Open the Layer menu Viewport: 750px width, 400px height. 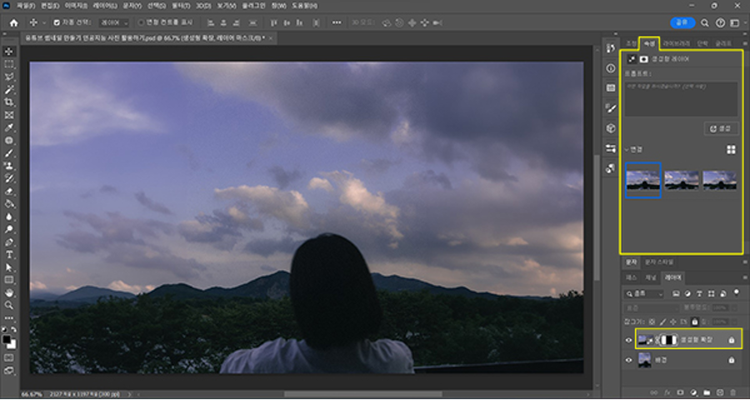(105, 6)
